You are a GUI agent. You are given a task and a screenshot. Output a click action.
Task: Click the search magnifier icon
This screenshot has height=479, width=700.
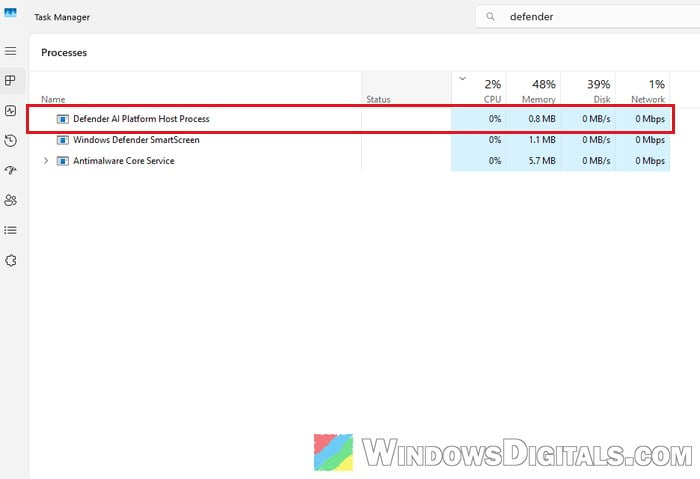point(490,17)
